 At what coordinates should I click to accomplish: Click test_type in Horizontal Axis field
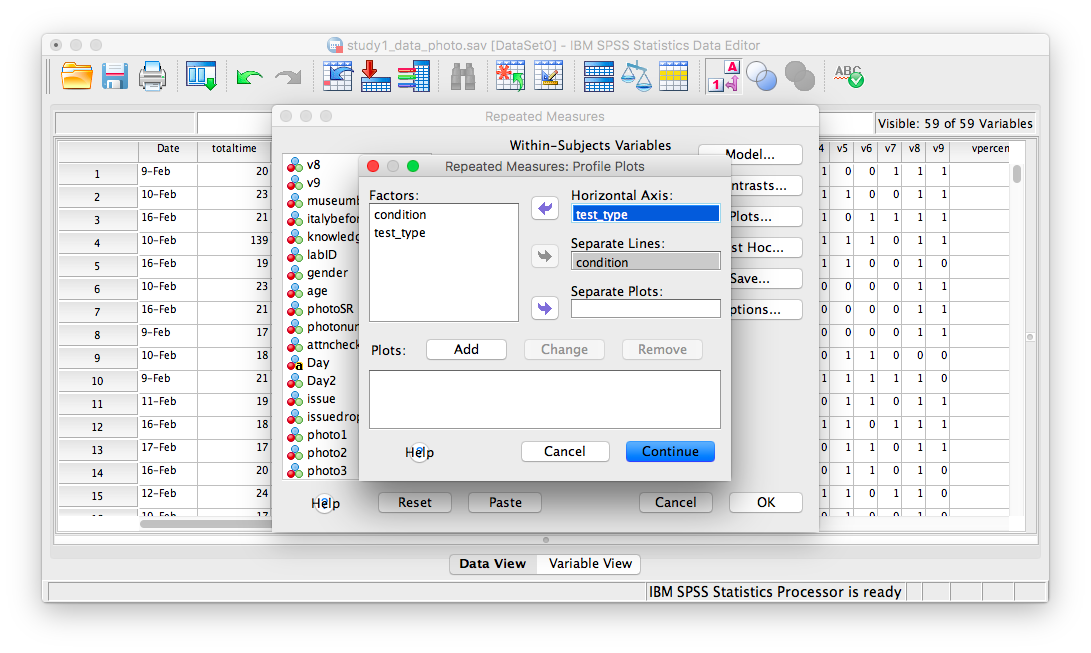click(646, 214)
